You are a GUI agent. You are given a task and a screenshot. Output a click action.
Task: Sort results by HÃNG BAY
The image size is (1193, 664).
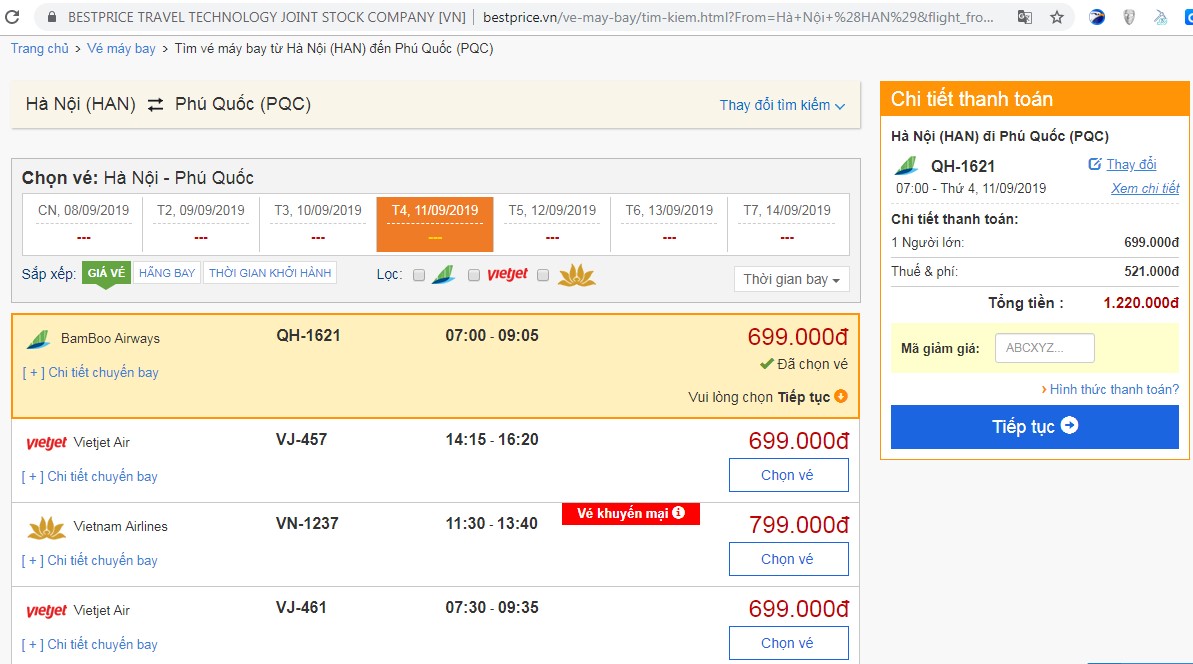[x=167, y=273]
